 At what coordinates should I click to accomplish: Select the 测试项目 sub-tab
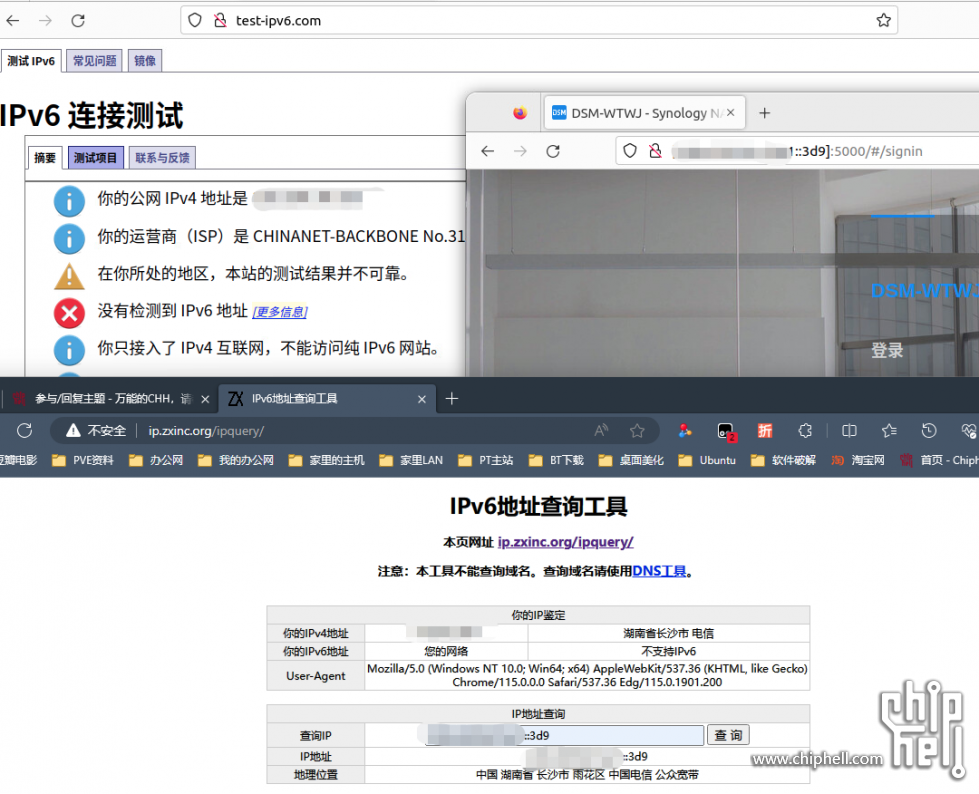click(x=96, y=158)
